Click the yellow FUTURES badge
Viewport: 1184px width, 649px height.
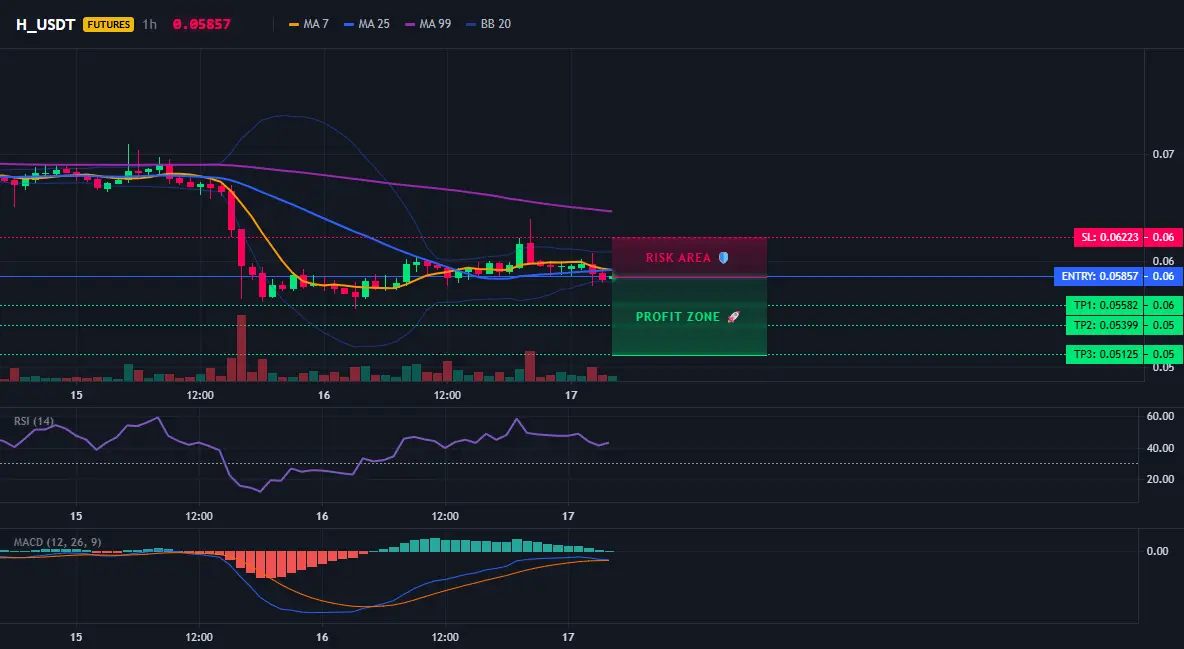pyautogui.click(x=109, y=24)
